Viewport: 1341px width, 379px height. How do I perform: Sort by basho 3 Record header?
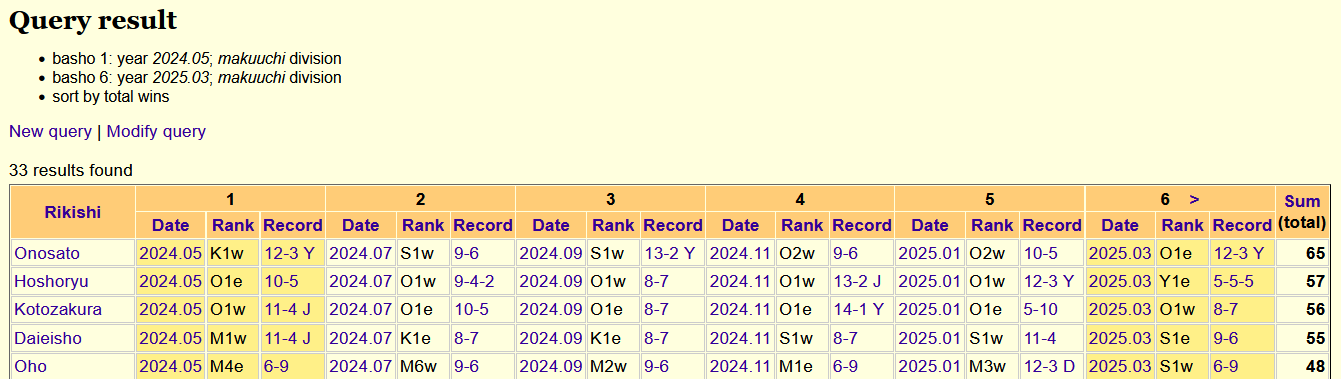[672, 225]
